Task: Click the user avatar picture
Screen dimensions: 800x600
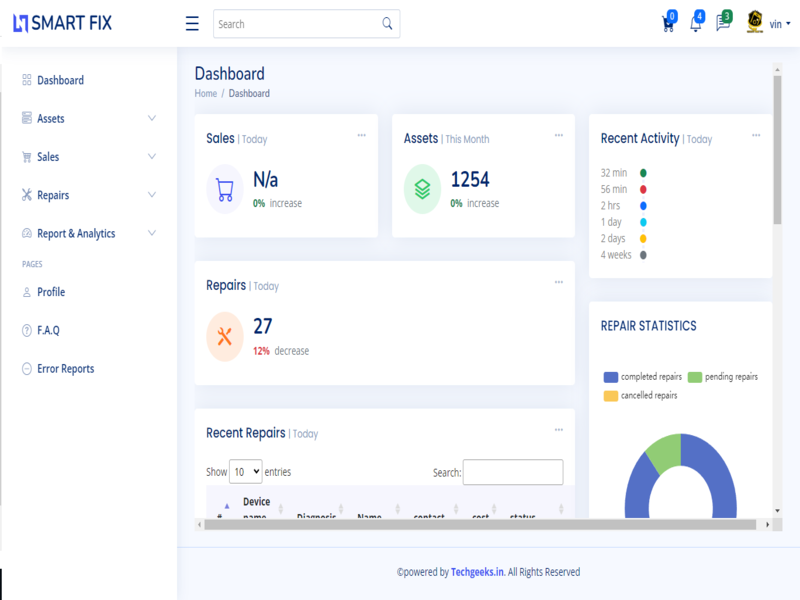Action: (755, 23)
